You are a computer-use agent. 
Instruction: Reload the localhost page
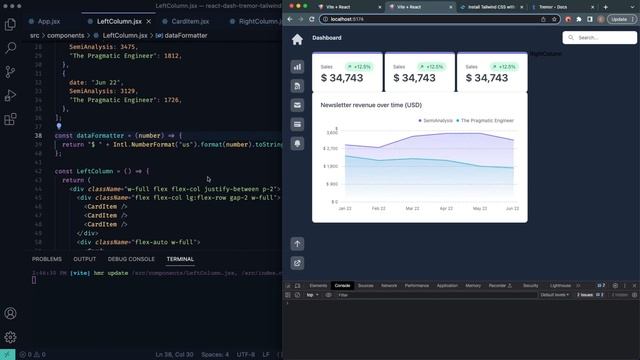311,19
